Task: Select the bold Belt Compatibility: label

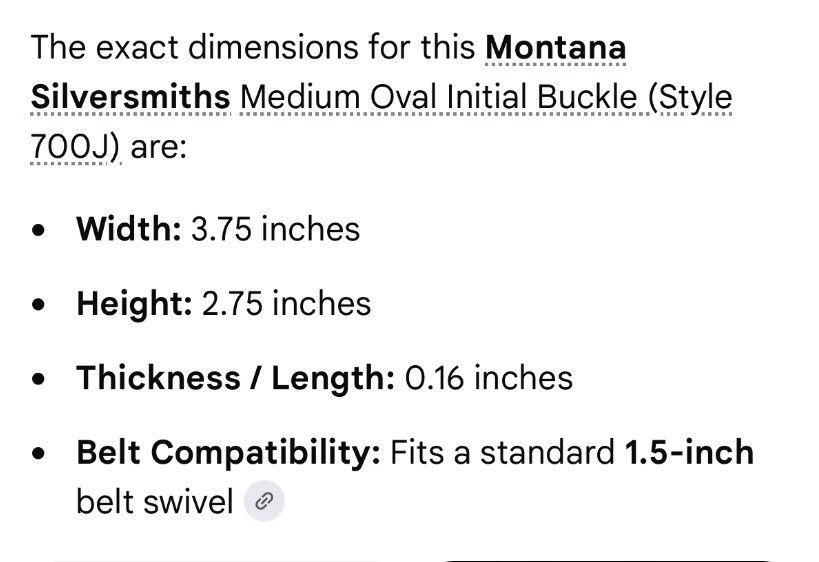Action: (228, 452)
